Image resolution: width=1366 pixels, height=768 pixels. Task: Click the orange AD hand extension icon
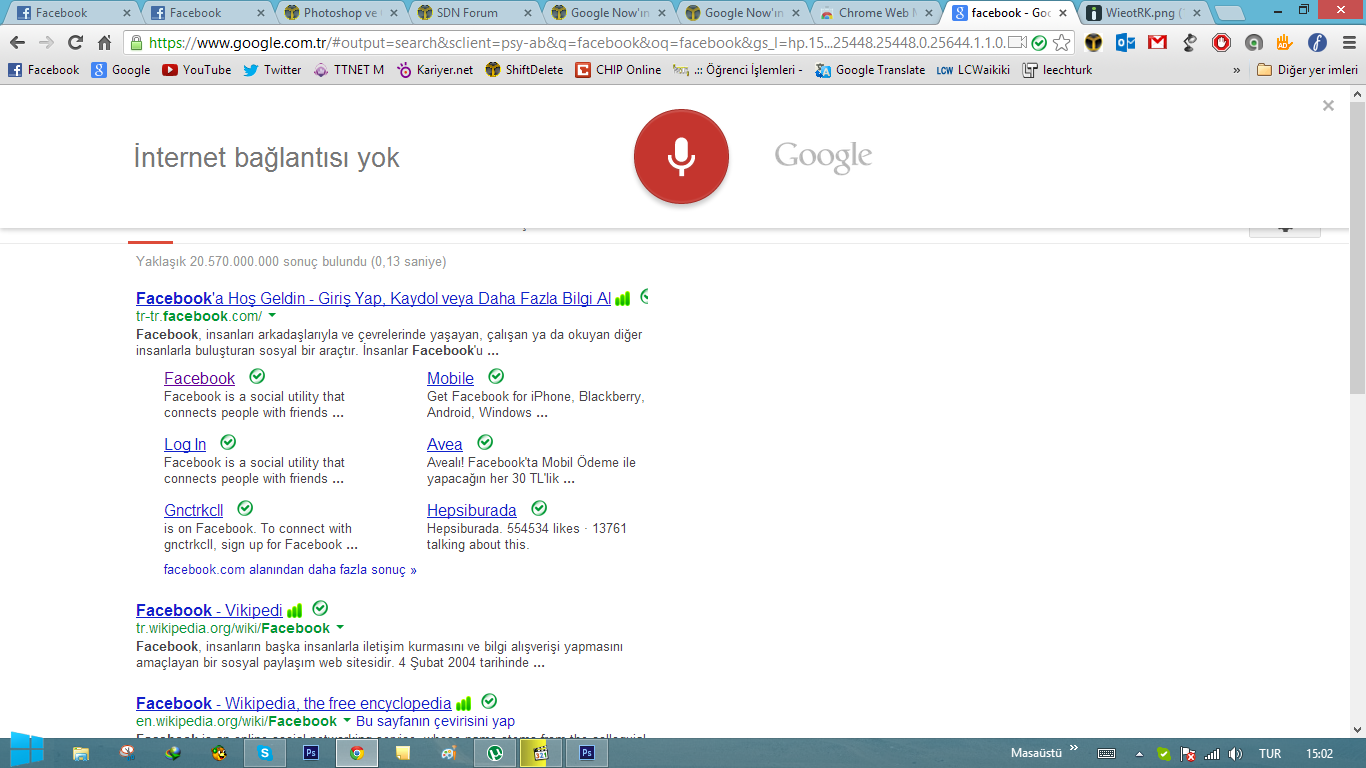click(1284, 43)
